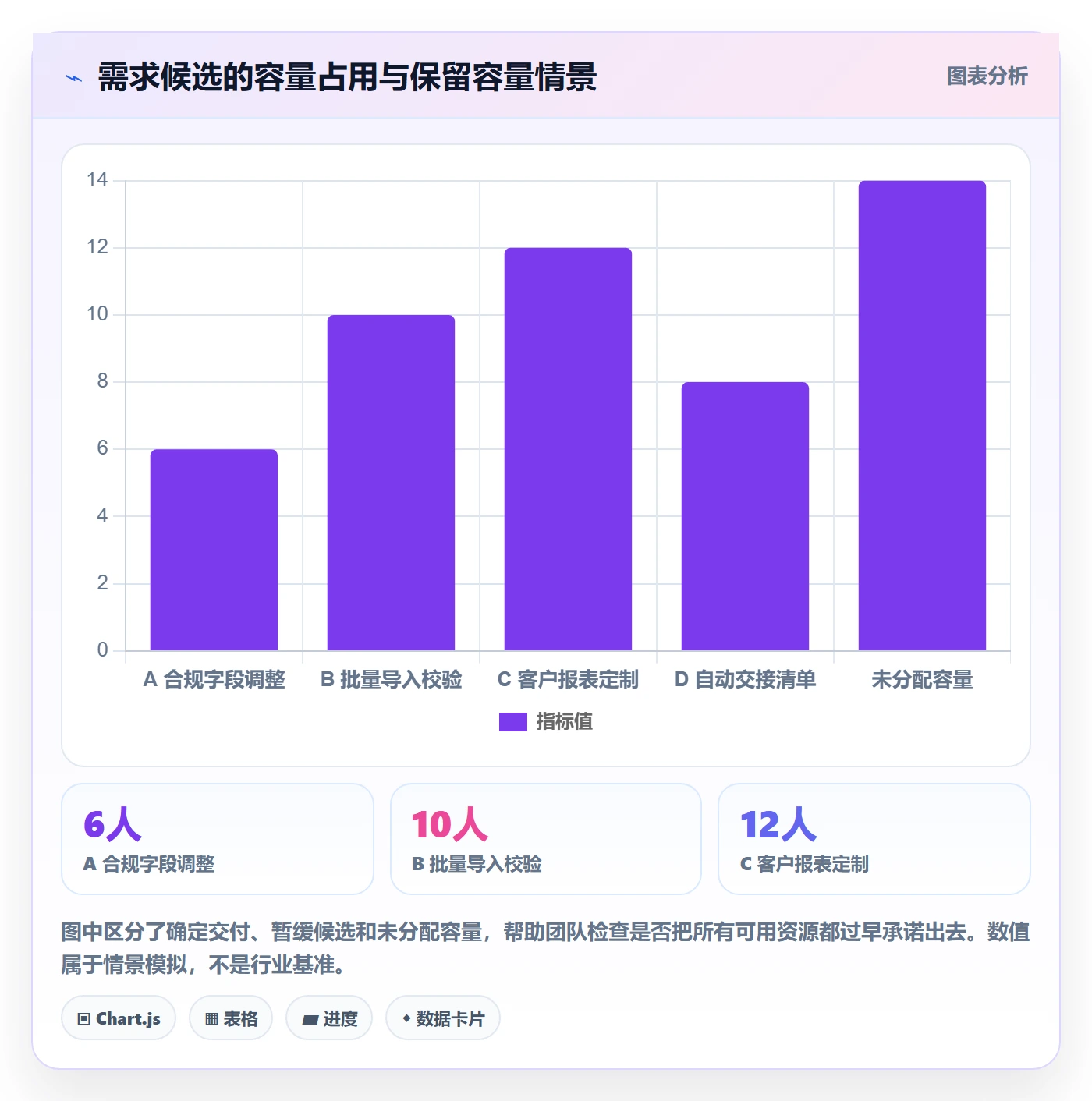Viewport: 1092px width, 1101px height.
Task: Click the axis label 未分配容量
Action: (x=922, y=680)
